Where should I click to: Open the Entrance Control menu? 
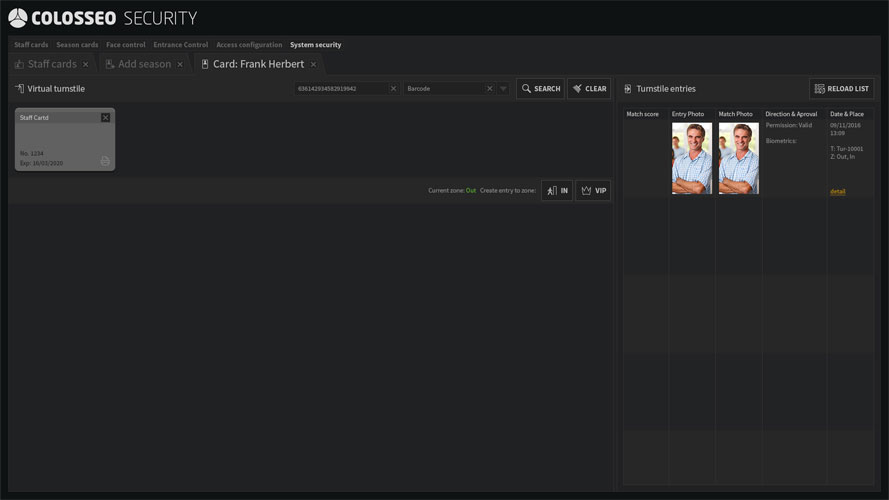(x=180, y=45)
